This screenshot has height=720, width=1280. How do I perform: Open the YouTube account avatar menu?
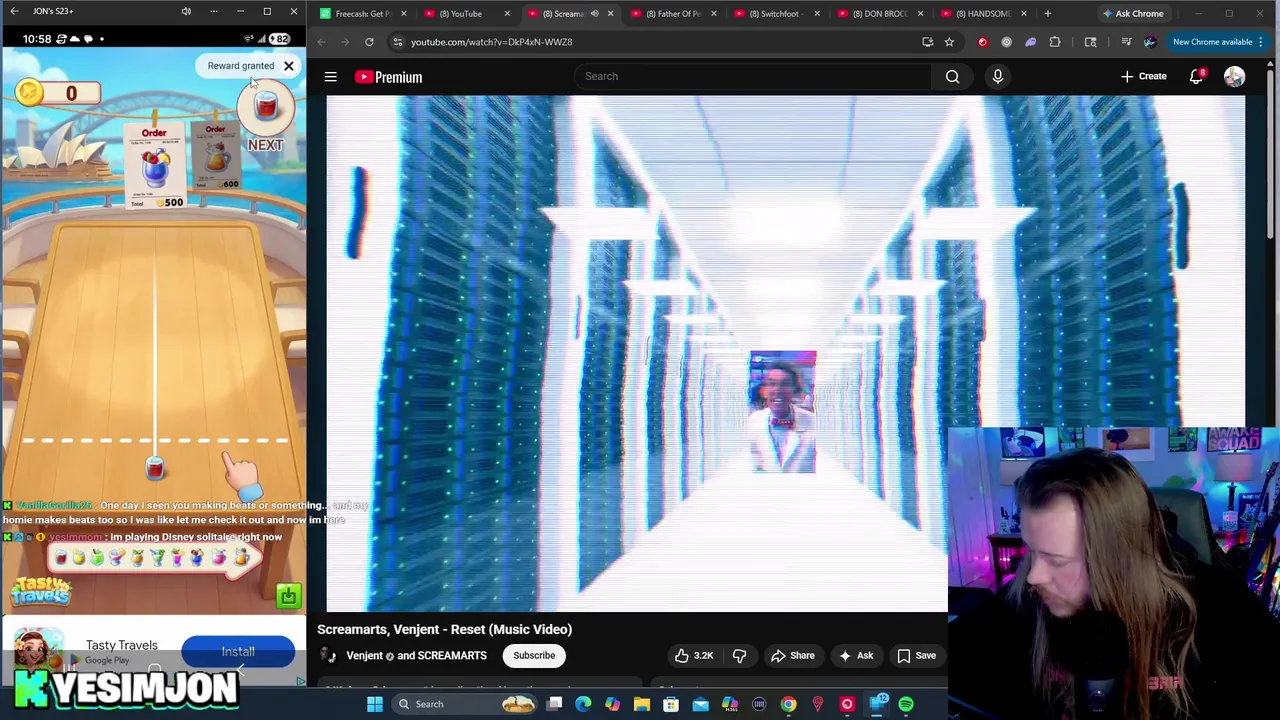1234,77
